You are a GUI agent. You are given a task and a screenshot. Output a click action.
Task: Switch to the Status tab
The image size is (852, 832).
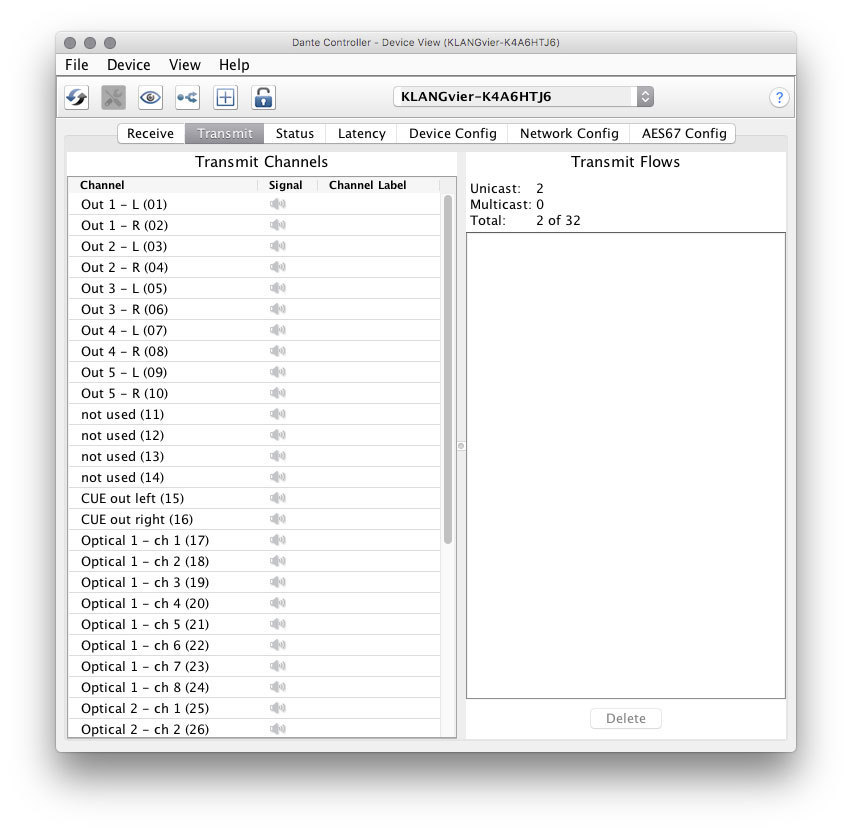click(x=295, y=134)
